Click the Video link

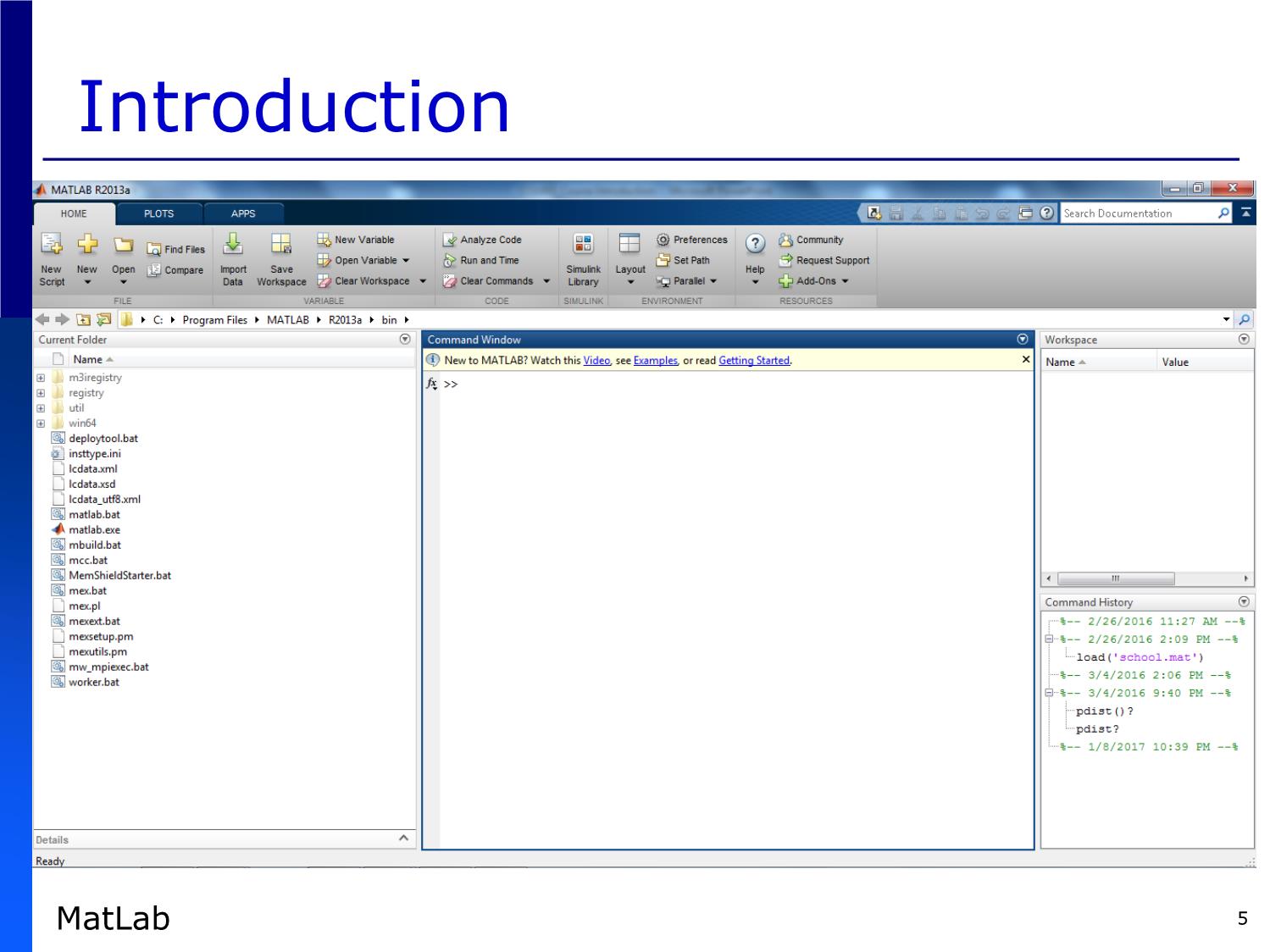pos(596,360)
